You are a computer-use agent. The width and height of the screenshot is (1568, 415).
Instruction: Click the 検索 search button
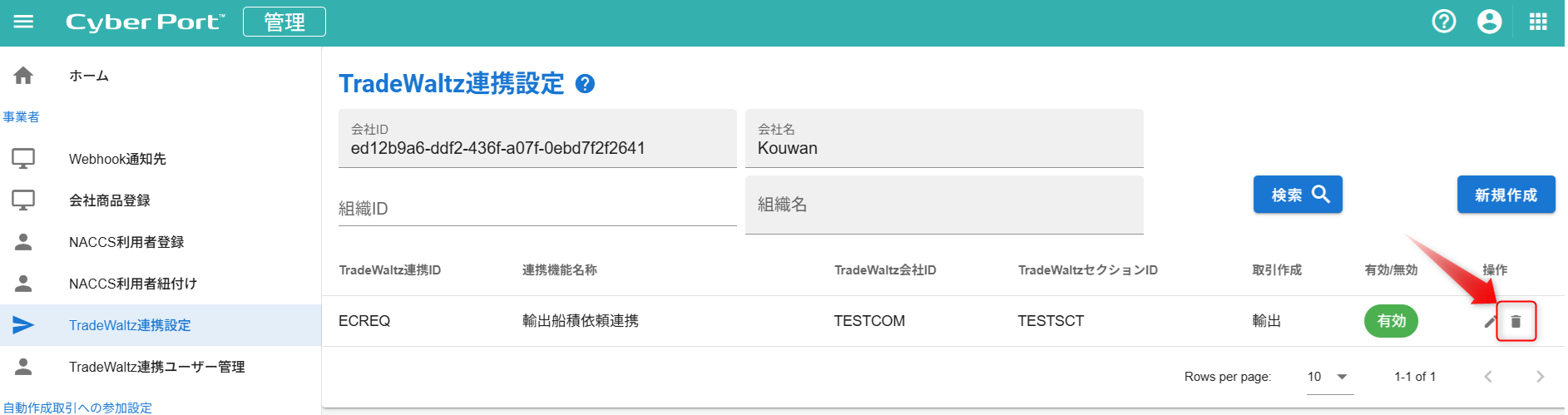point(1298,195)
